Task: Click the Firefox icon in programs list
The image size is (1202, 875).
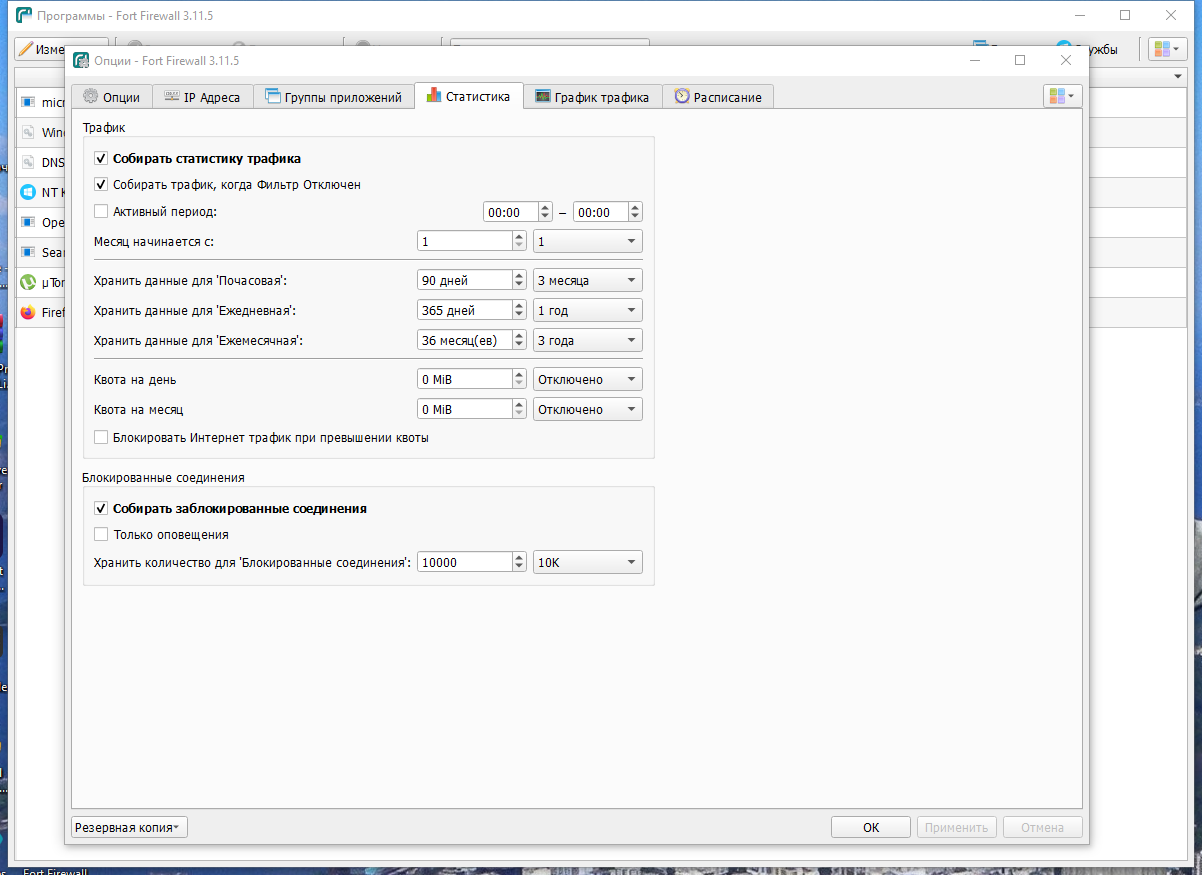Action: [28, 312]
